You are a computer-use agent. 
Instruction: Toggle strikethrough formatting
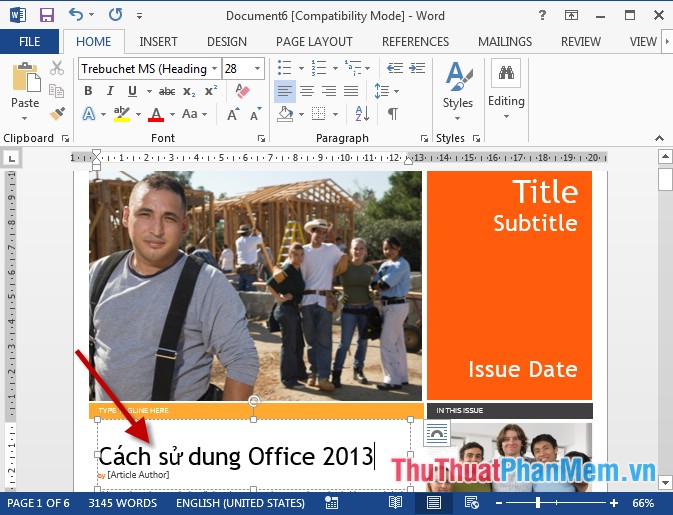[167, 91]
